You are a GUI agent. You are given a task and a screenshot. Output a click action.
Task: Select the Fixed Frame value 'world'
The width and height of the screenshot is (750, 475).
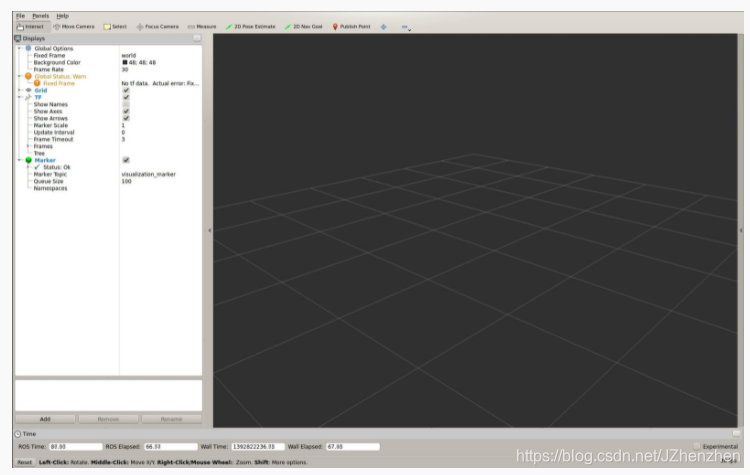tap(129, 55)
